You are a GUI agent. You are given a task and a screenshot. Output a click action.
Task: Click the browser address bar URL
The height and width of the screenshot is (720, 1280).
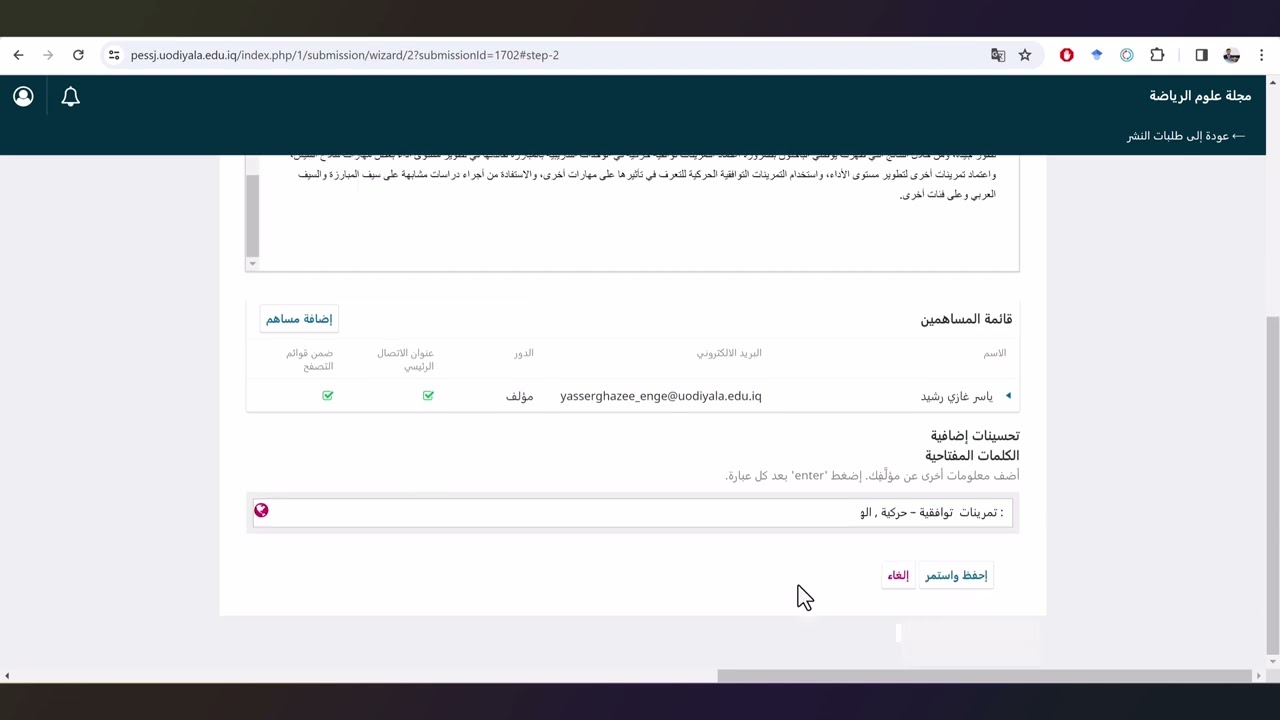tap(345, 55)
